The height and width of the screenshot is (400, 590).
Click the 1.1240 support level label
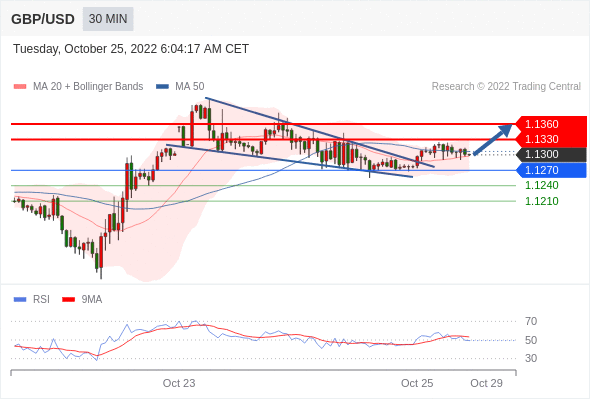click(542, 185)
